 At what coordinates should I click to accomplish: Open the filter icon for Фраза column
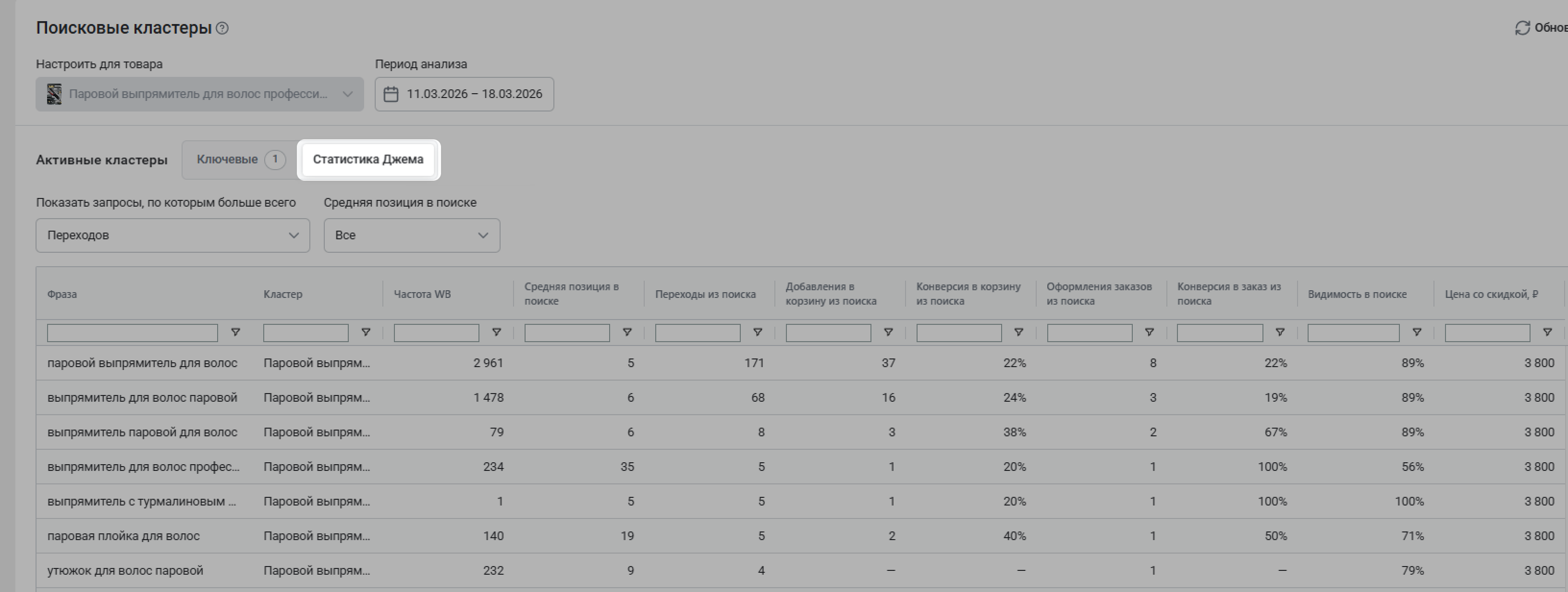click(235, 333)
